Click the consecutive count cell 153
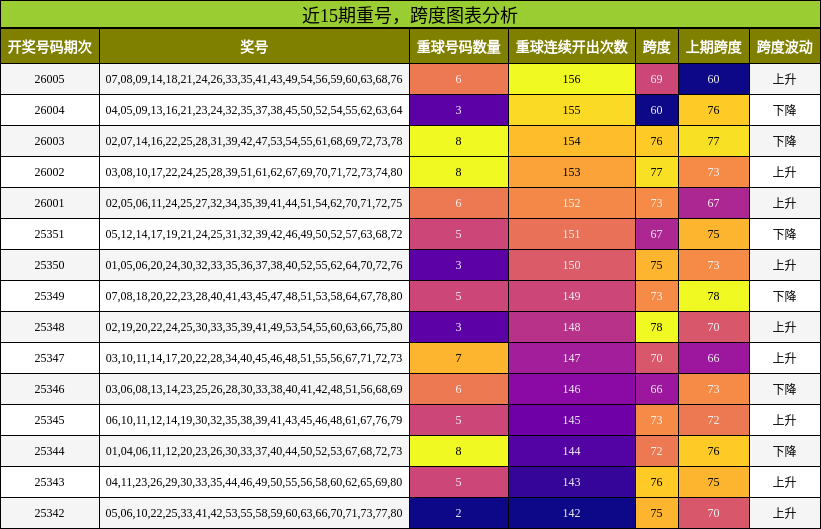 (572, 172)
